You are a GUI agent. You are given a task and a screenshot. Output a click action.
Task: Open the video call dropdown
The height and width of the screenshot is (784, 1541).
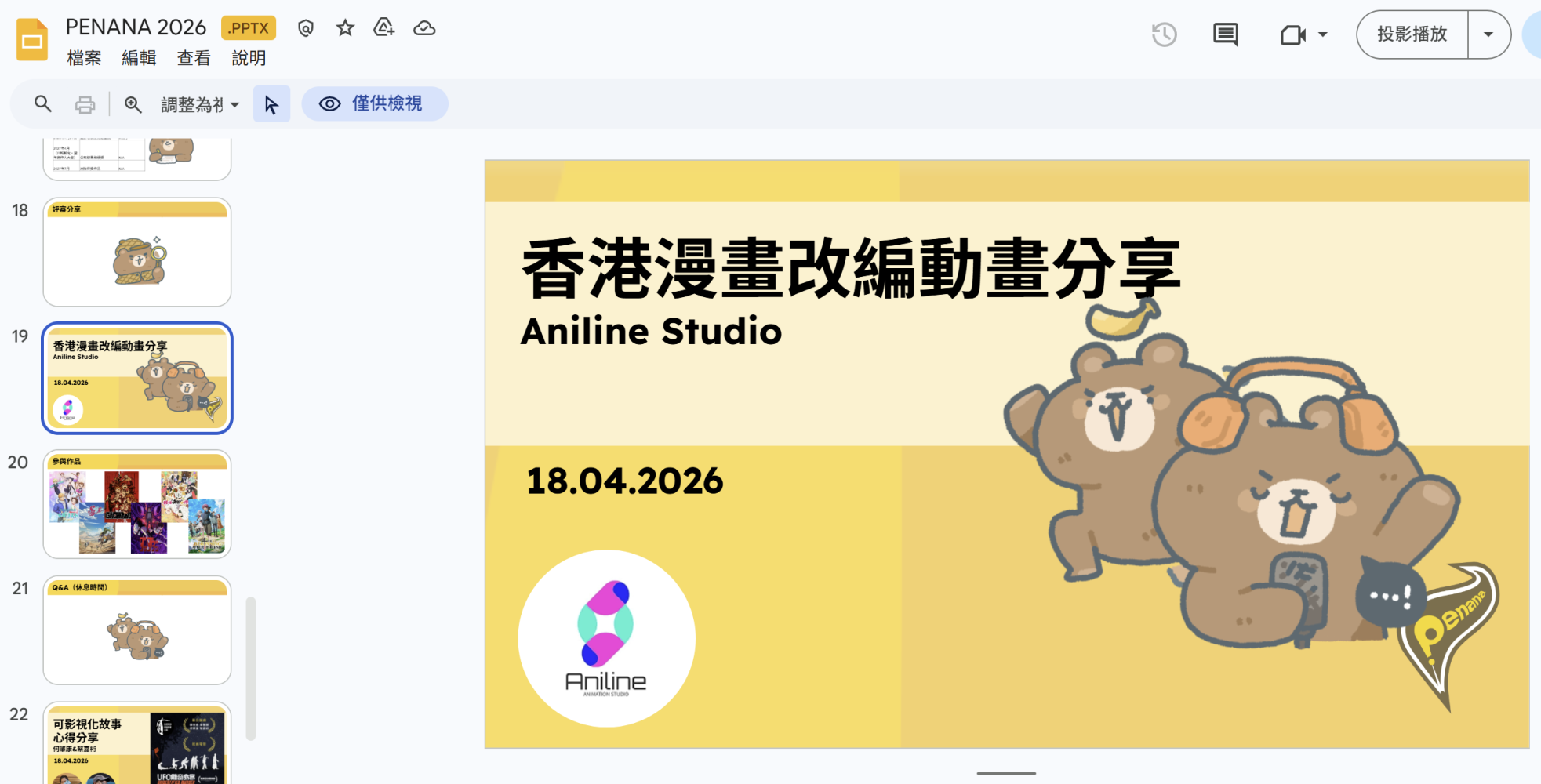pyautogui.click(x=1304, y=34)
